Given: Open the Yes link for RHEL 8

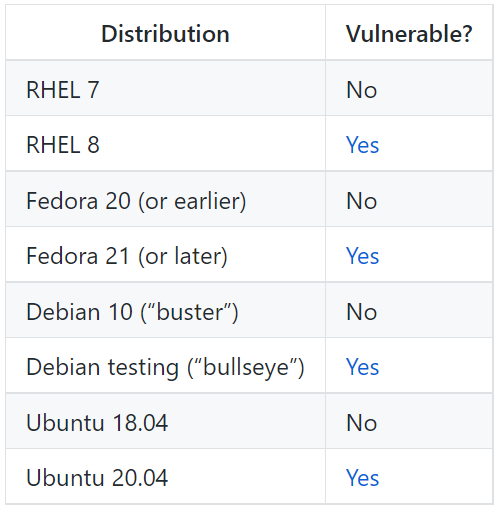Looking at the screenshot, I should click(362, 145).
